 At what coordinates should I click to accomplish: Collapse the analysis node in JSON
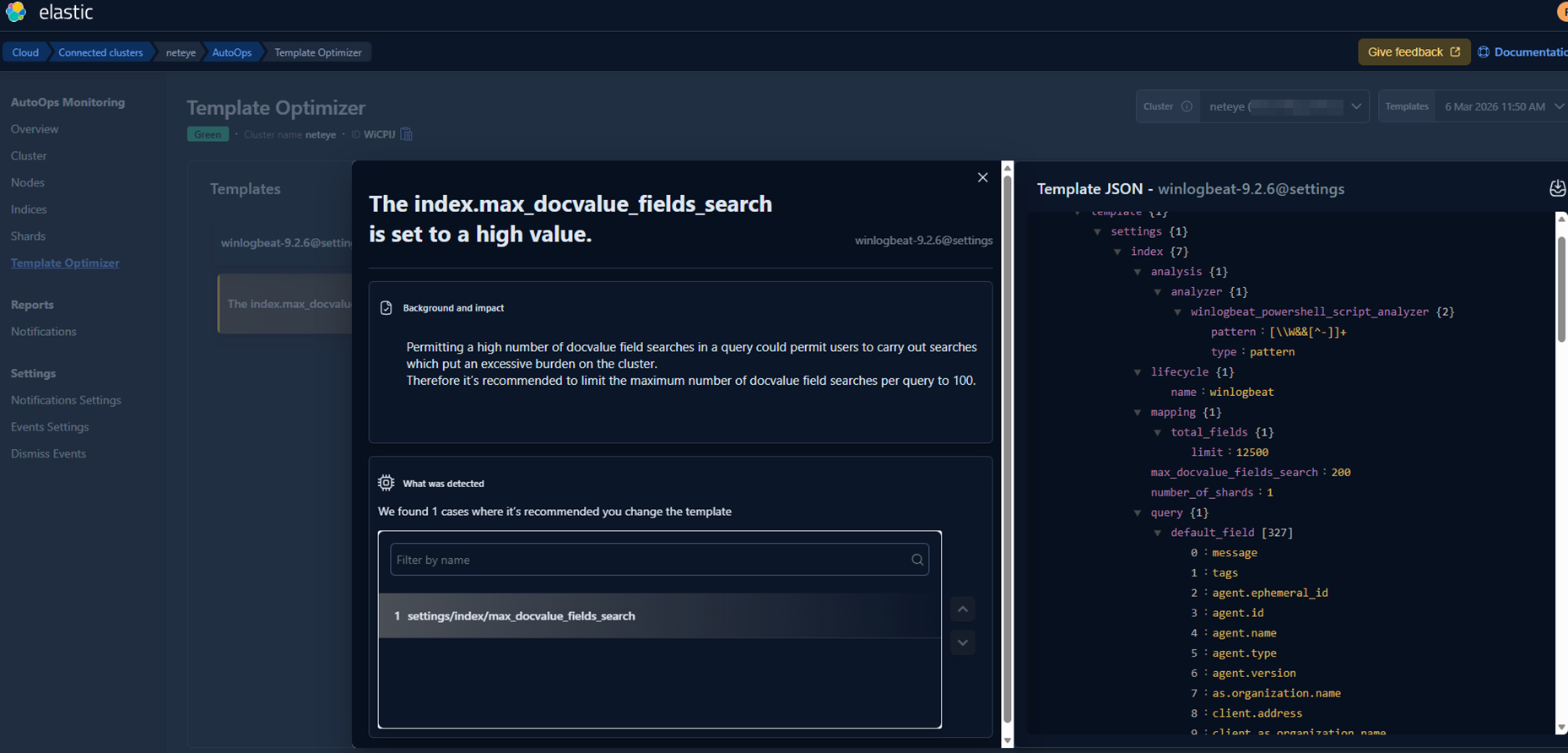coord(1138,272)
